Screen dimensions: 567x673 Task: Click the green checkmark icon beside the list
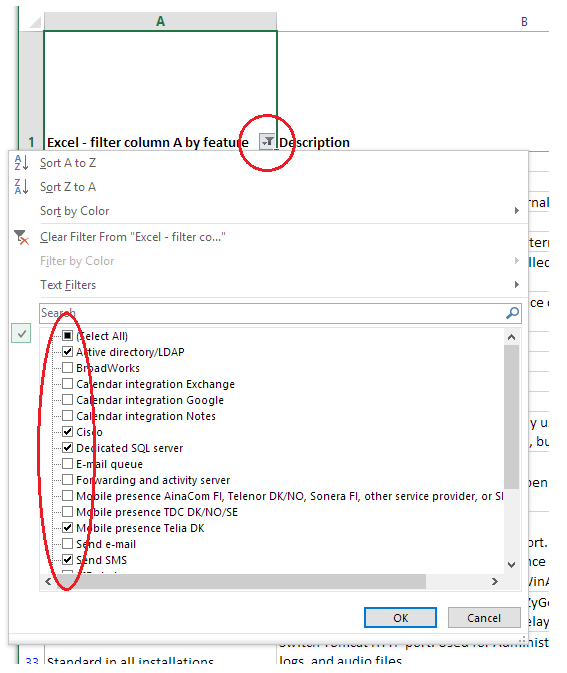point(21,333)
